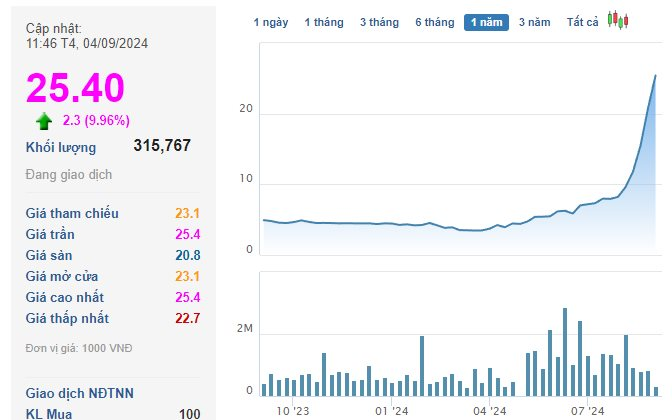Switch chart to candlestick view icon
Image resolution: width=672 pixels, height=420 pixels.
tap(618, 21)
